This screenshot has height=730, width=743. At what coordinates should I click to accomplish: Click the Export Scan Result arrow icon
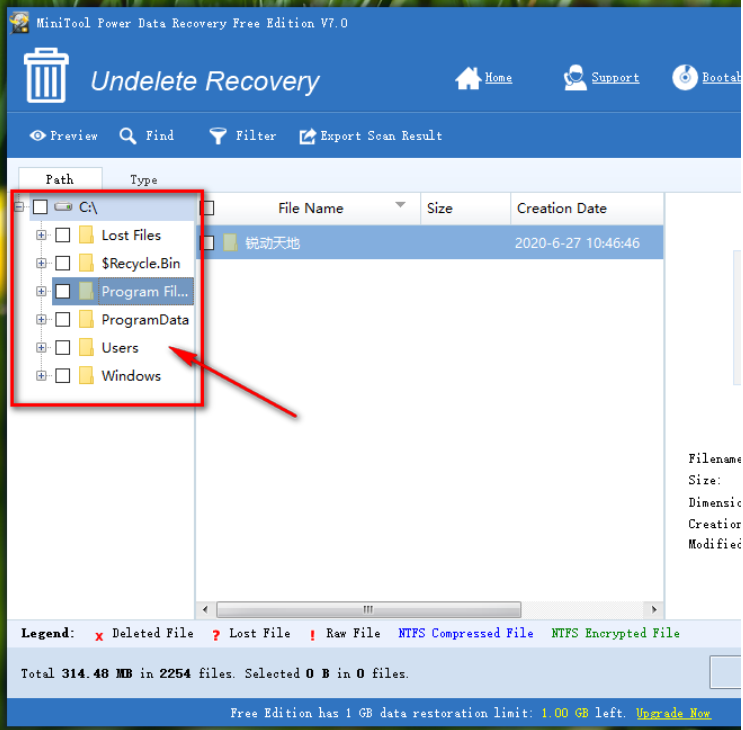coord(308,136)
